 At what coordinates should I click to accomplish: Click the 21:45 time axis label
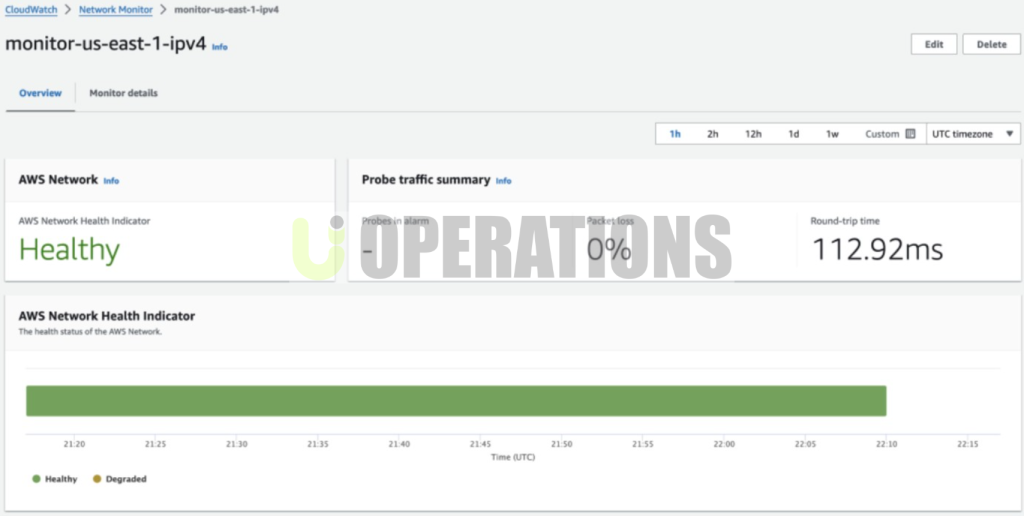pos(480,443)
